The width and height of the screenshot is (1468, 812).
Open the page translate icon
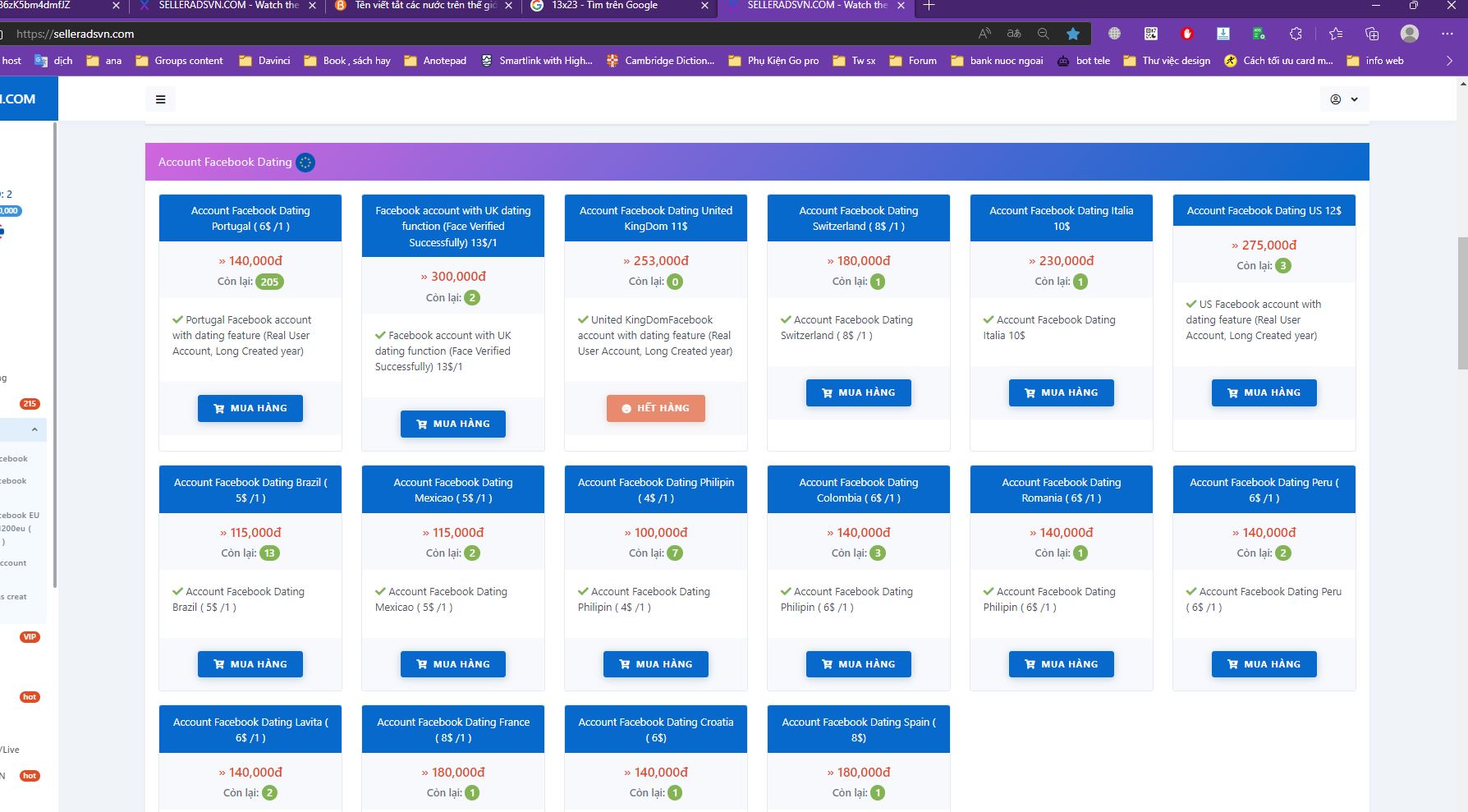point(1014,34)
